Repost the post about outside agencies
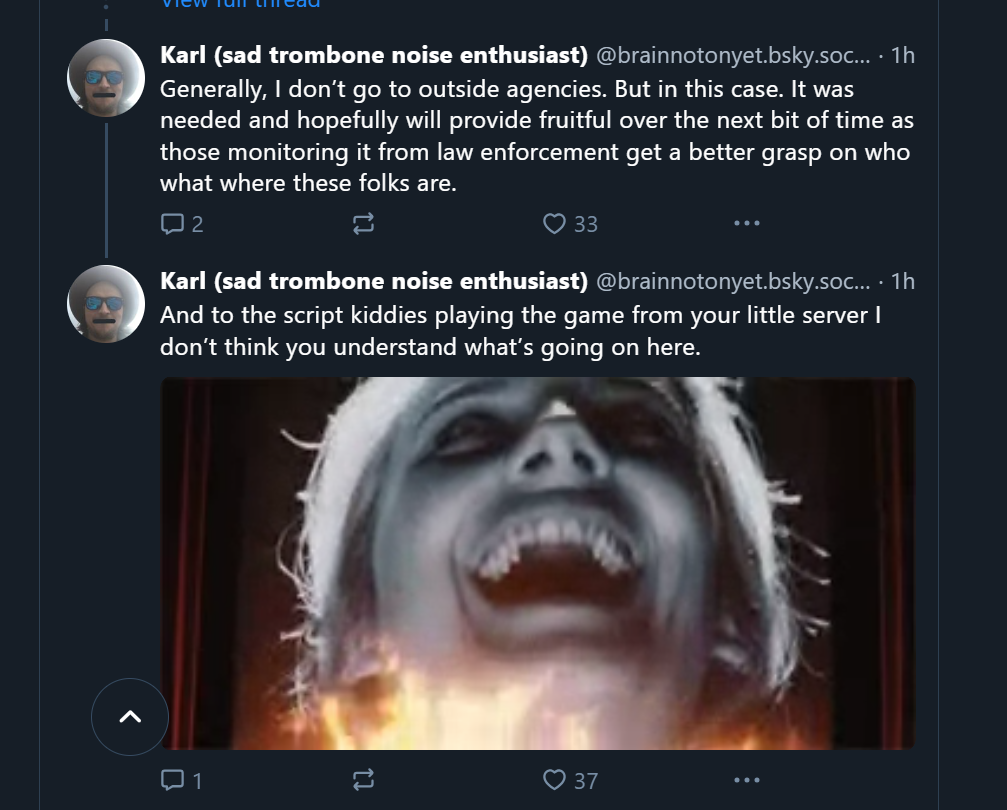 pos(363,224)
